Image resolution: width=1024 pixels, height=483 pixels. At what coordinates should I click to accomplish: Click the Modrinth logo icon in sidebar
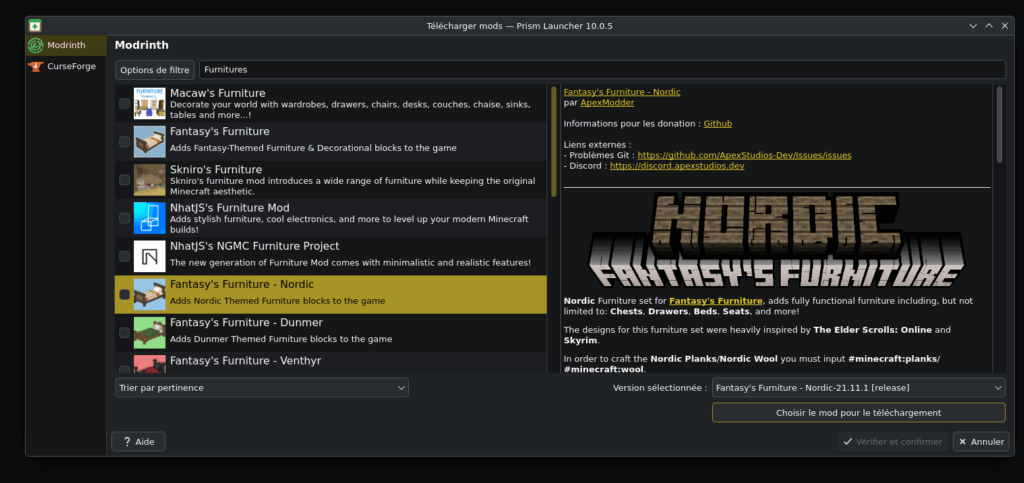(x=35, y=45)
